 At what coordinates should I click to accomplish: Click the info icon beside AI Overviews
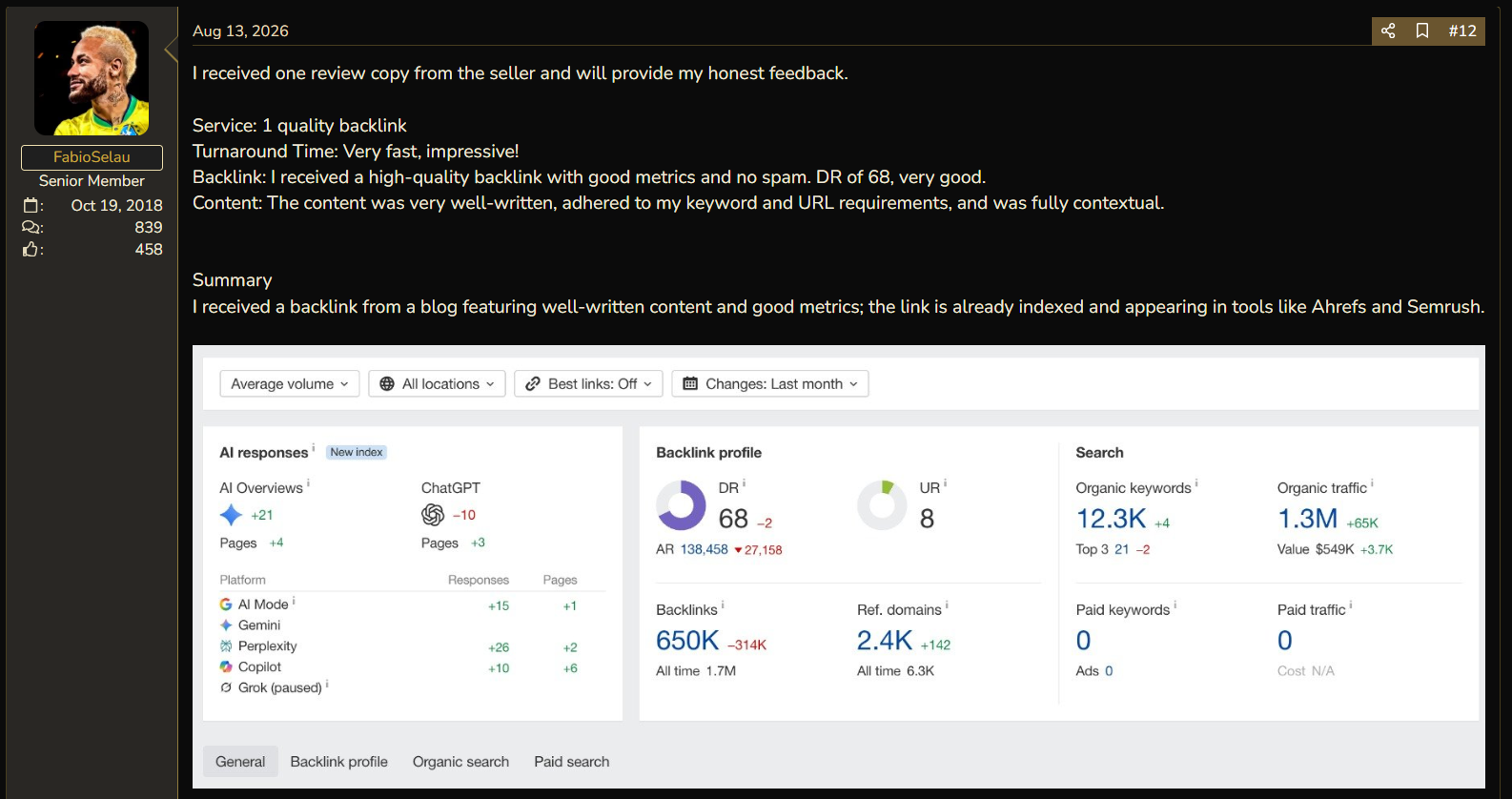308,483
